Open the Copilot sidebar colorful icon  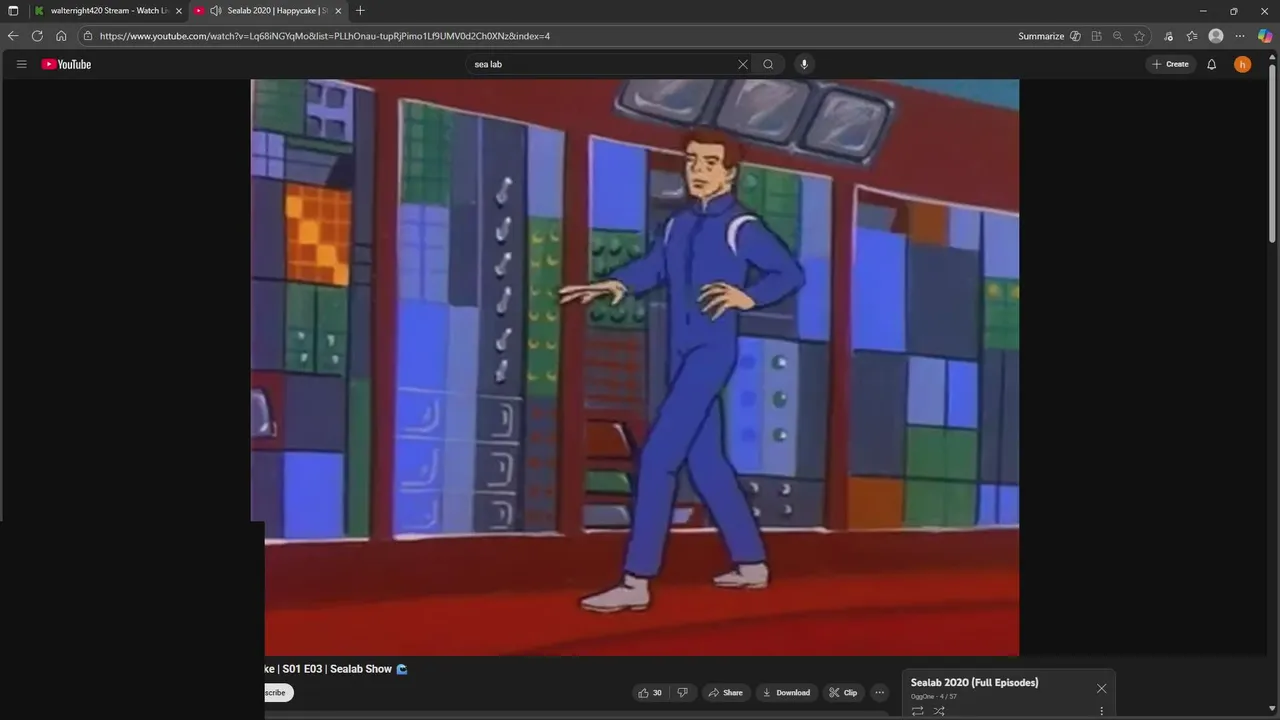[1265, 36]
